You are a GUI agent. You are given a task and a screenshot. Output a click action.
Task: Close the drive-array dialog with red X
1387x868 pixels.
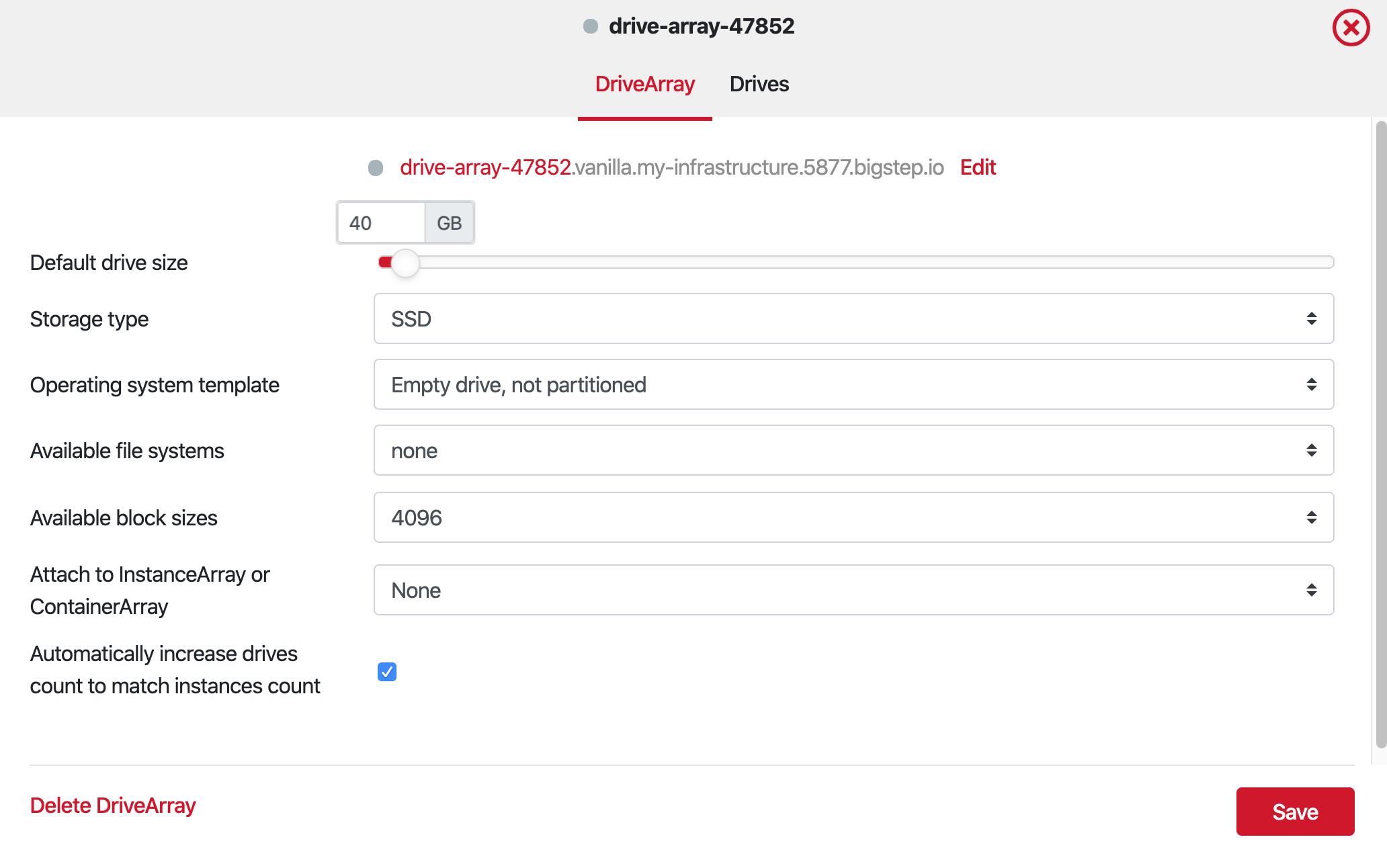click(x=1351, y=28)
